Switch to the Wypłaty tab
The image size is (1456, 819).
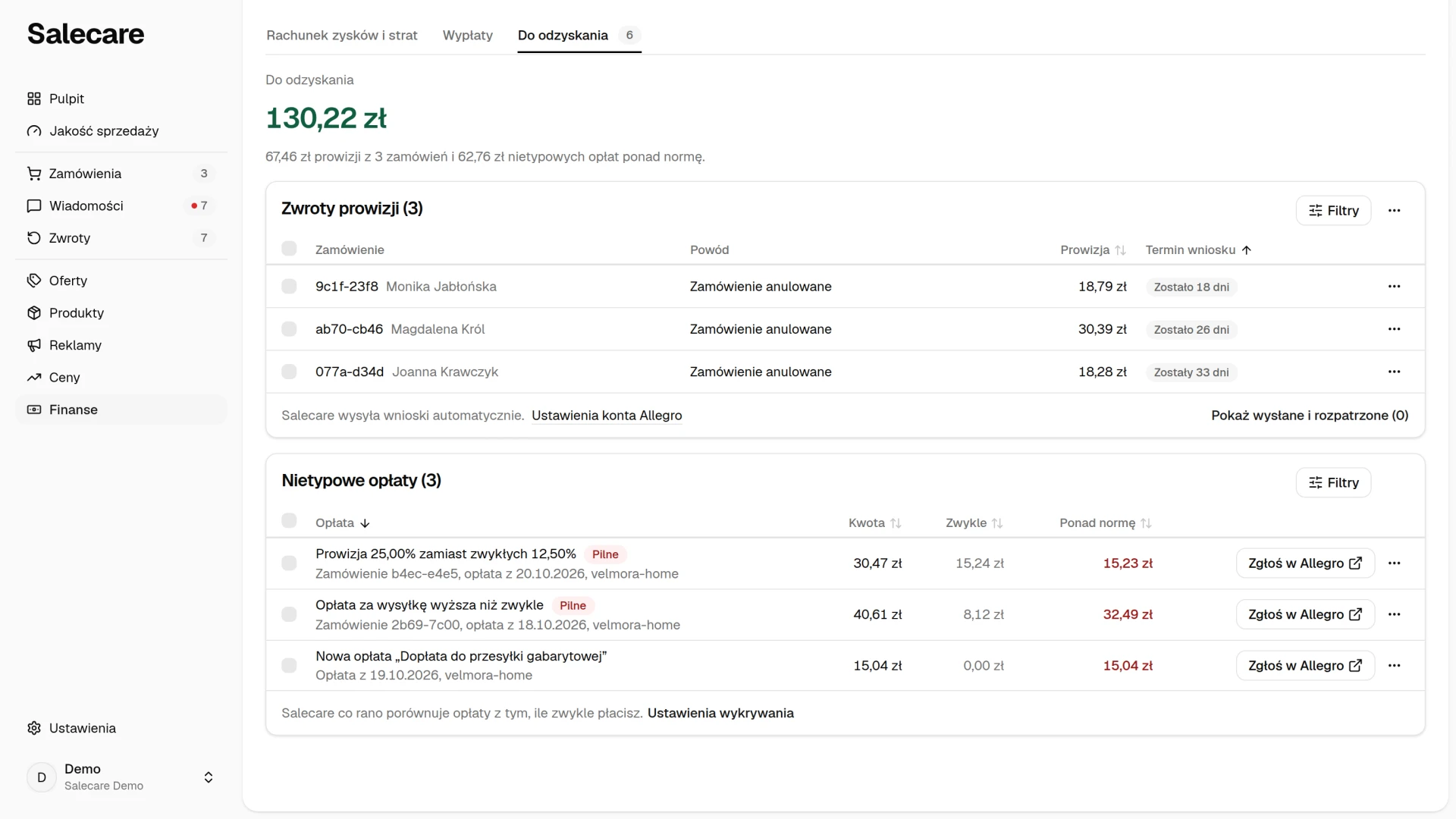coord(468,35)
